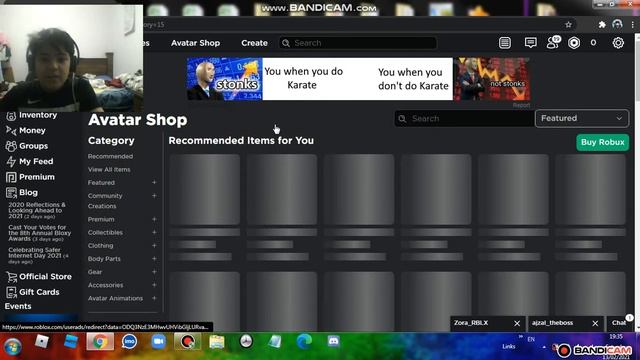This screenshot has height=360, width=640.
Task: Open Celebrating Safer Internet Day 2021 post
Action: pos(38,256)
